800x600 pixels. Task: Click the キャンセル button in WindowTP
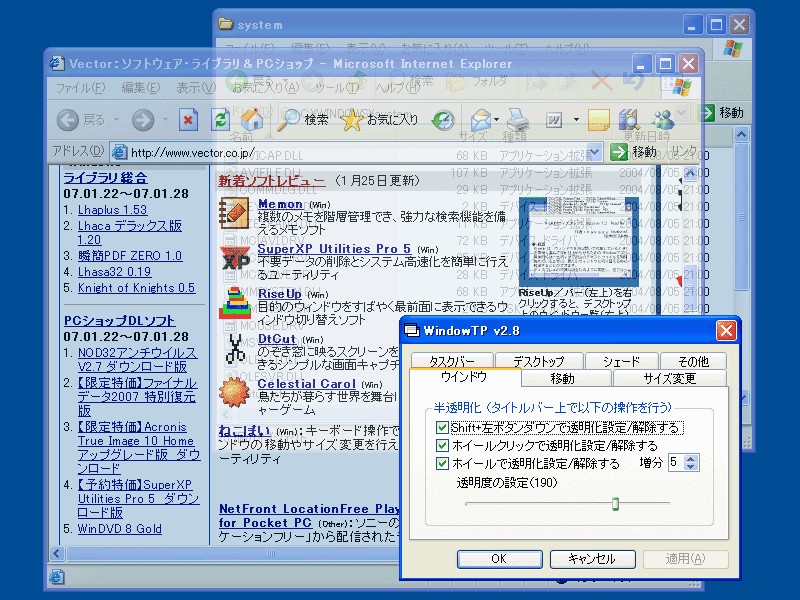pos(592,559)
